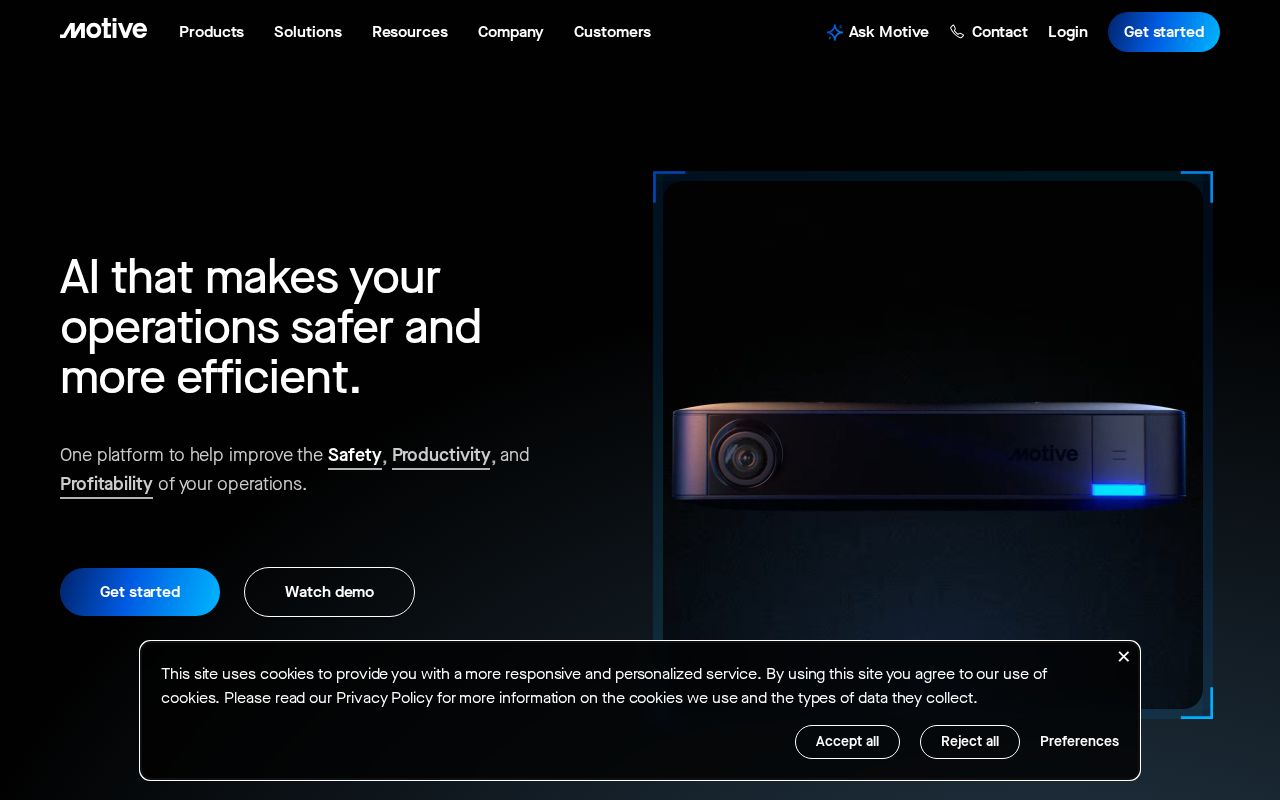Open the Safety link
Viewport: 1280px width, 800px height.
click(x=355, y=455)
